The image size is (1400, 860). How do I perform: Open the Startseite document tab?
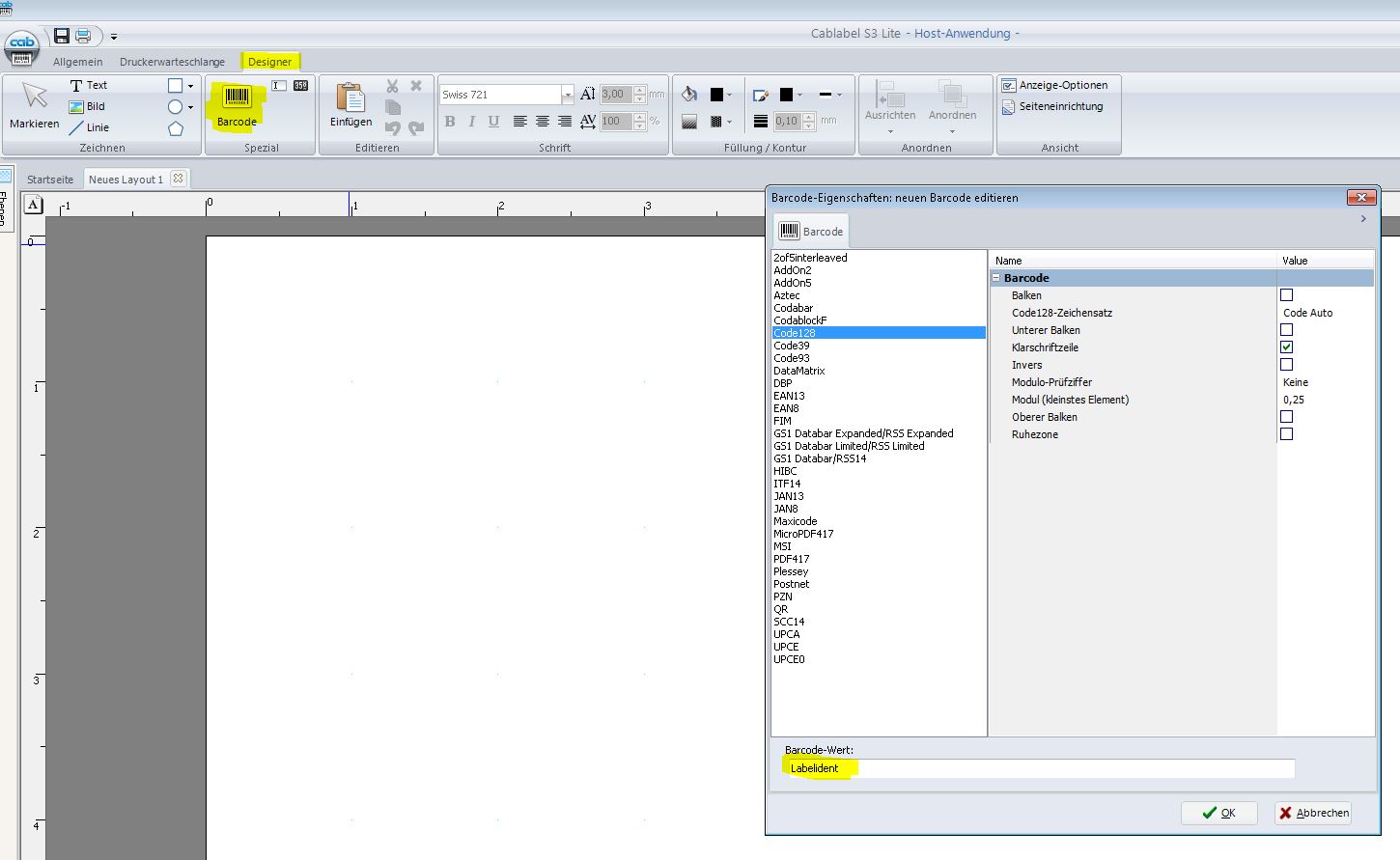50,180
